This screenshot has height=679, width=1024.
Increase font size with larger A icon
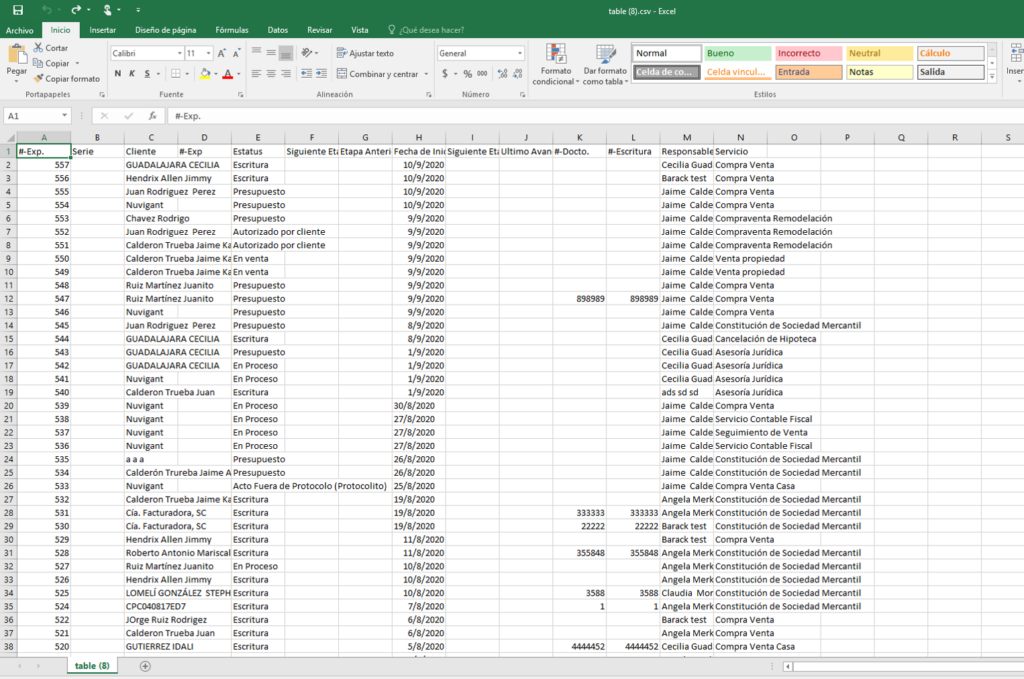[x=222, y=53]
